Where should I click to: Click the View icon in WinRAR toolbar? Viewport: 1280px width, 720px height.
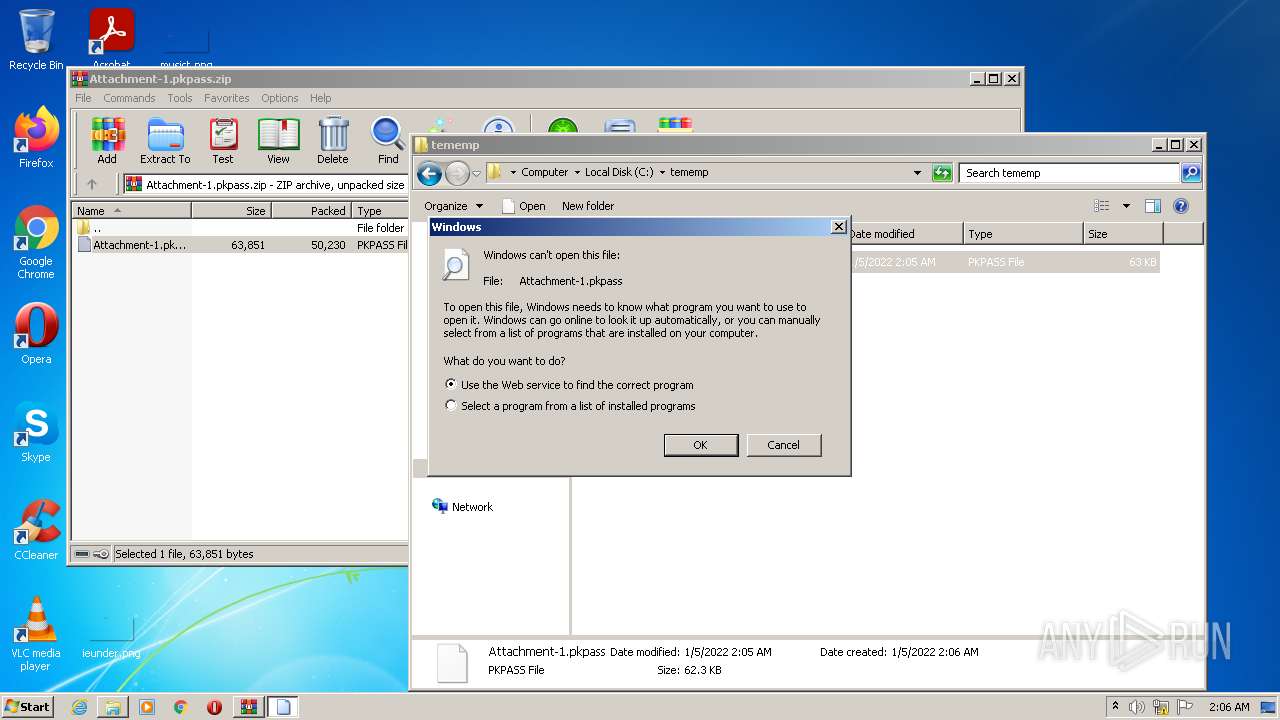tap(278, 141)
